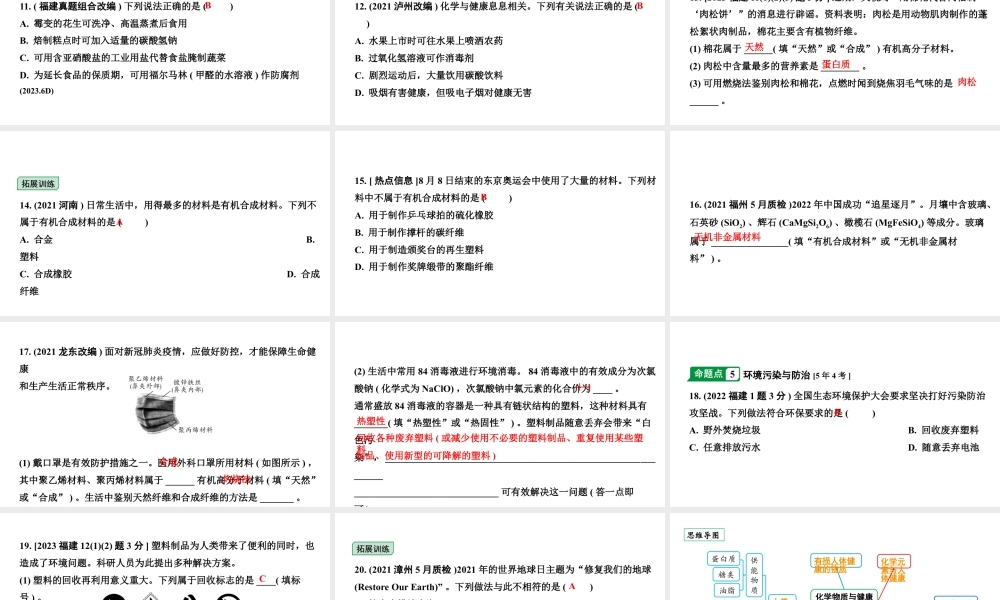Click the red answer letter C in question 19
The width and height of the screenshot is (1000, 600).
tap(264, 579)
